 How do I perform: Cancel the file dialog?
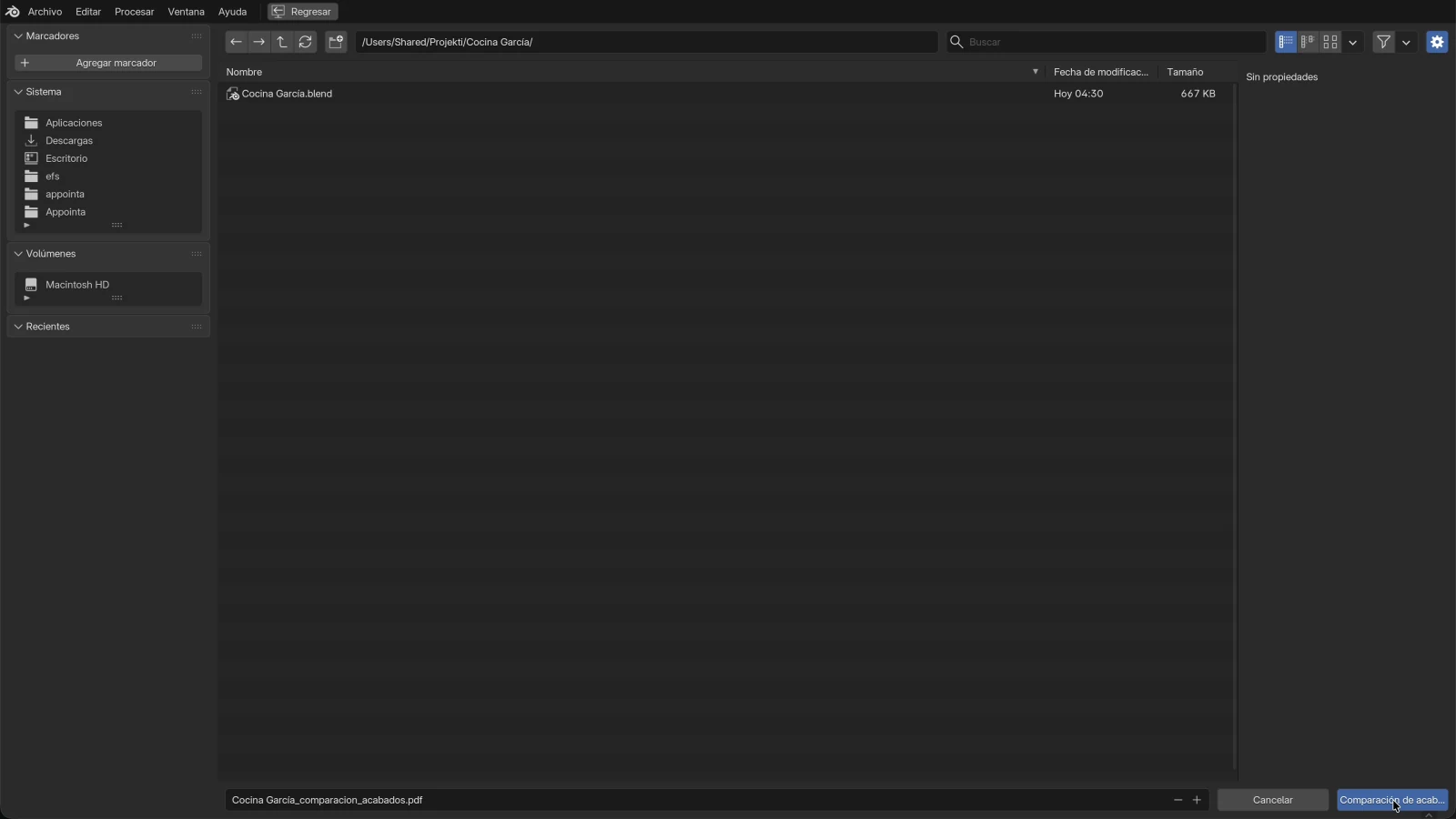1272,800
